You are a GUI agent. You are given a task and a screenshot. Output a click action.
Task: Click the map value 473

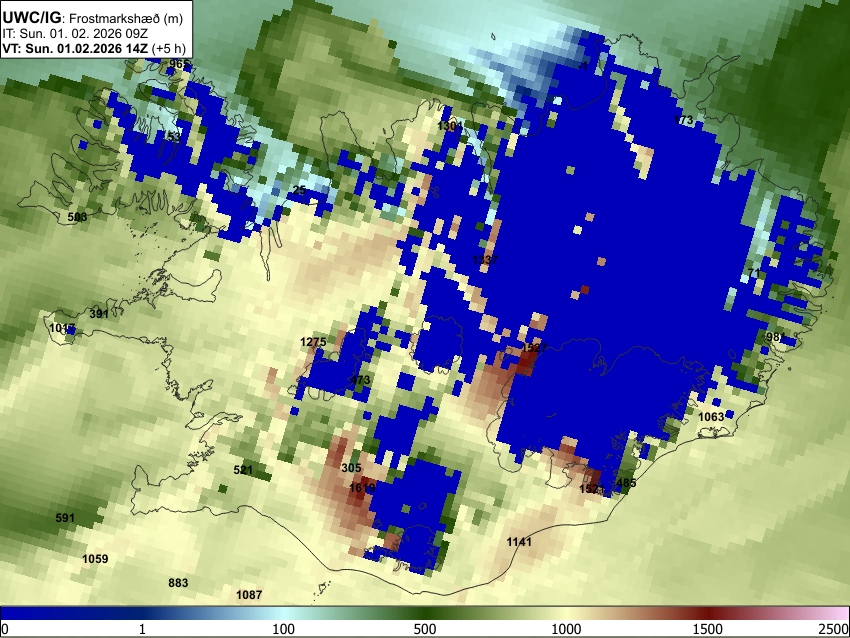pyautogui.click(x=360, y=379)
